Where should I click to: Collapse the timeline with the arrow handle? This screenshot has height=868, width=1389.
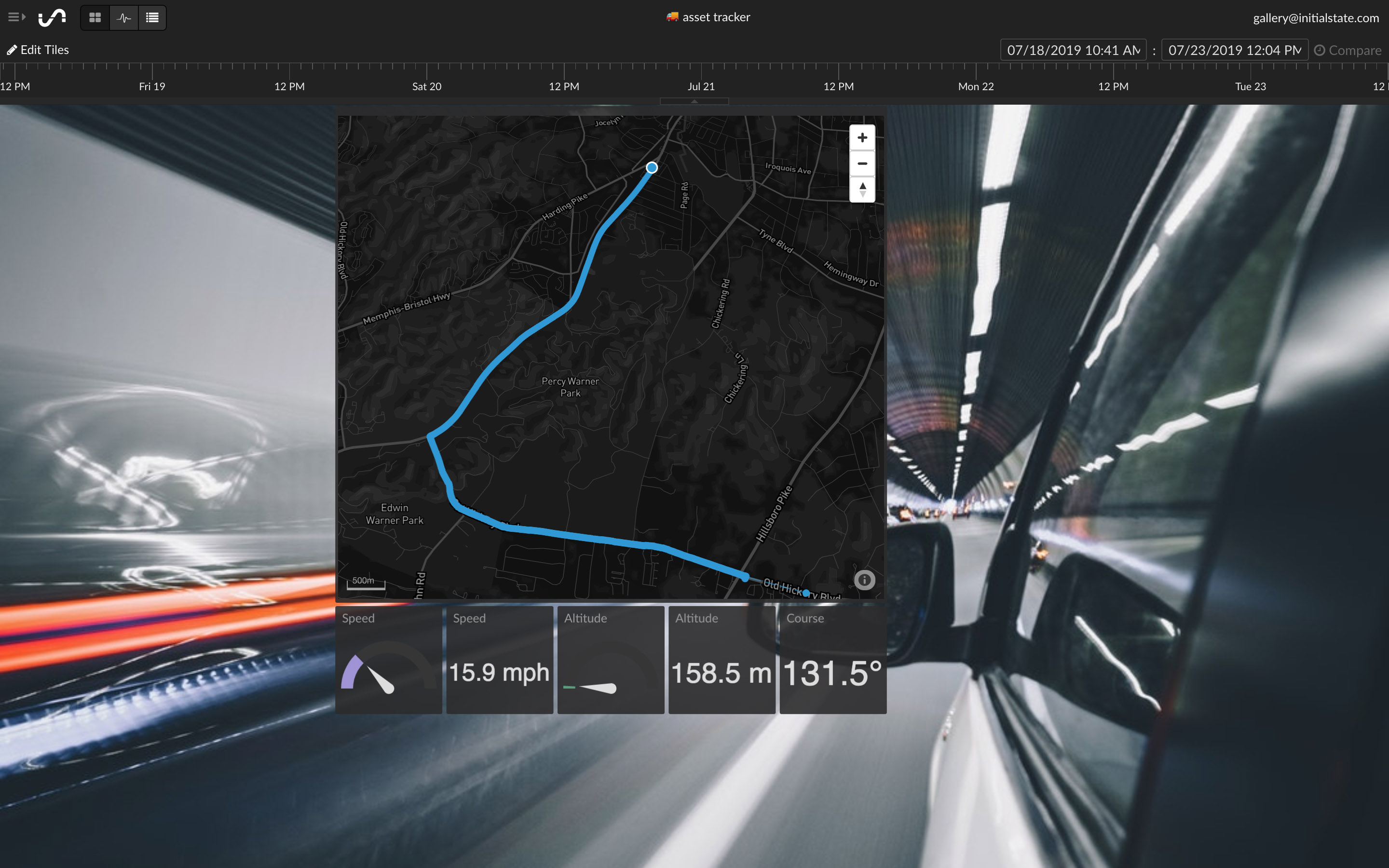[694, 101]
